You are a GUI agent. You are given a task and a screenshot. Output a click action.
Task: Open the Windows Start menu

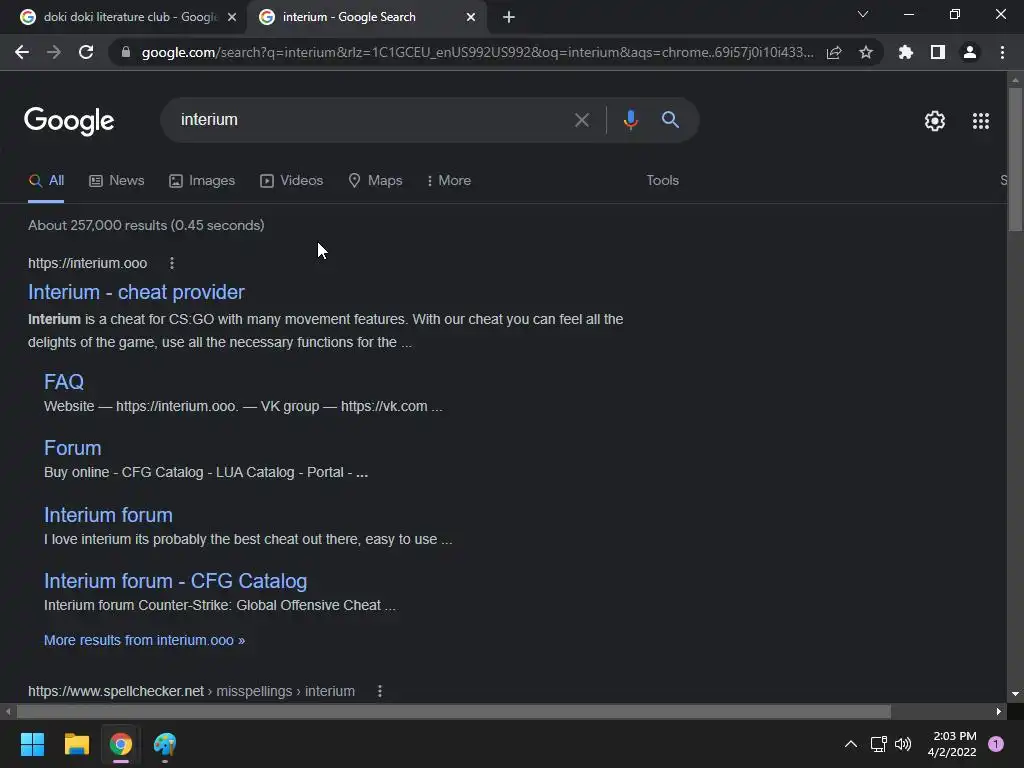(x=32, y=744)
